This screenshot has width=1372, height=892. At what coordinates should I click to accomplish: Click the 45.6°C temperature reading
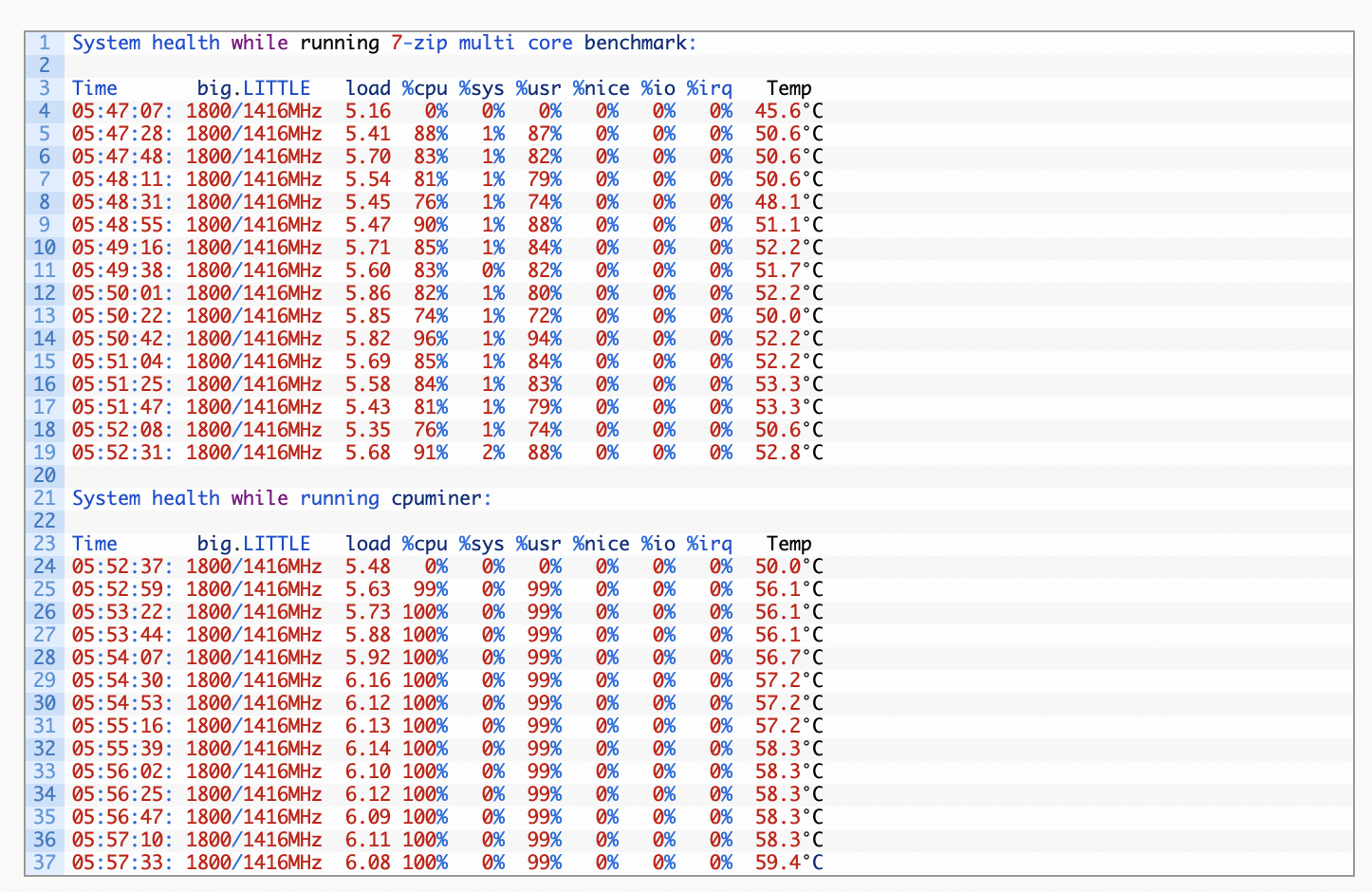(788, 111)
